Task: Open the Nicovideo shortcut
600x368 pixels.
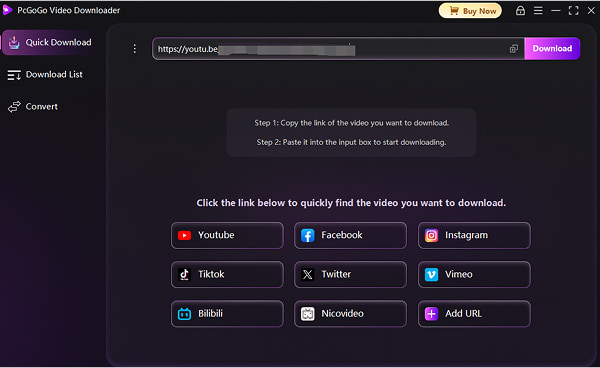Action: click(x=350, y=314)
